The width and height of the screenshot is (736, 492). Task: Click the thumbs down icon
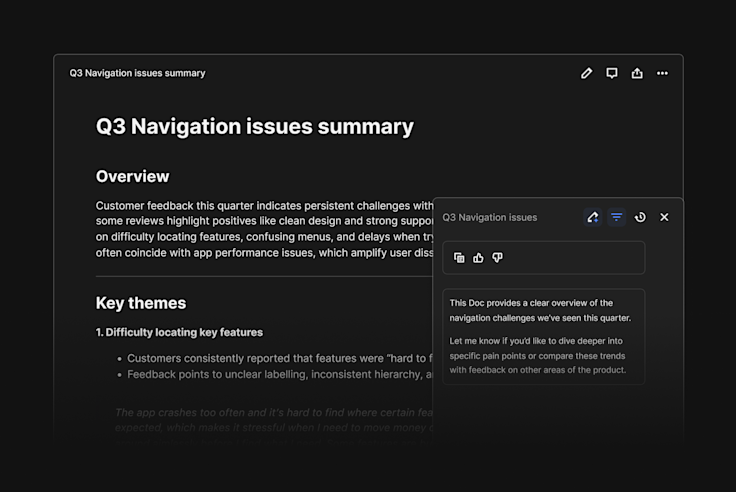498,258
